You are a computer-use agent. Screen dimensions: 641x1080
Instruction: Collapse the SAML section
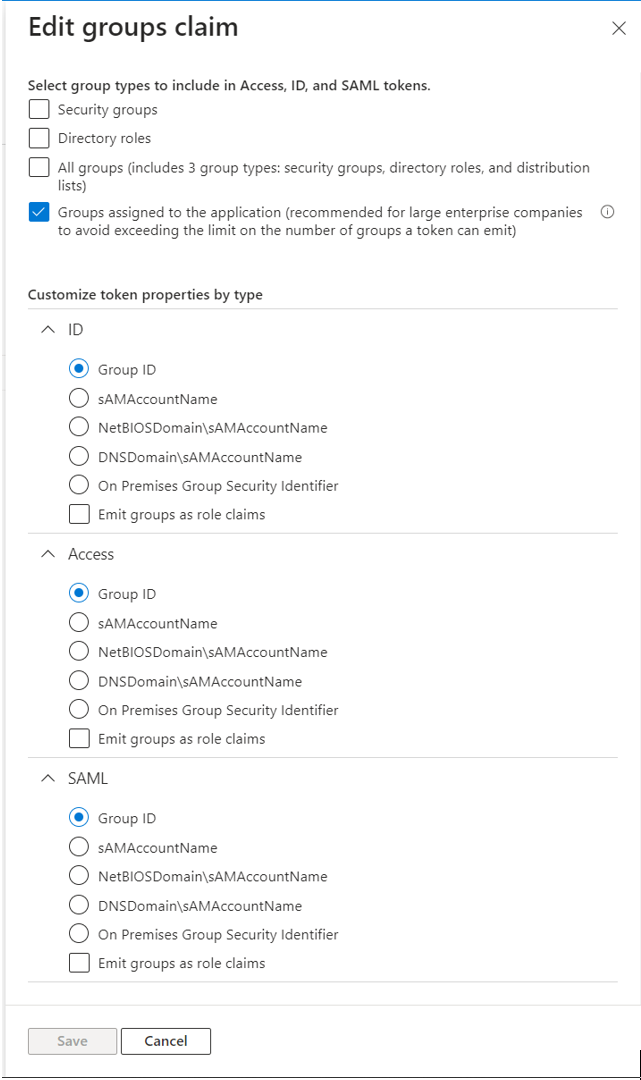click(x=48, y=778)
